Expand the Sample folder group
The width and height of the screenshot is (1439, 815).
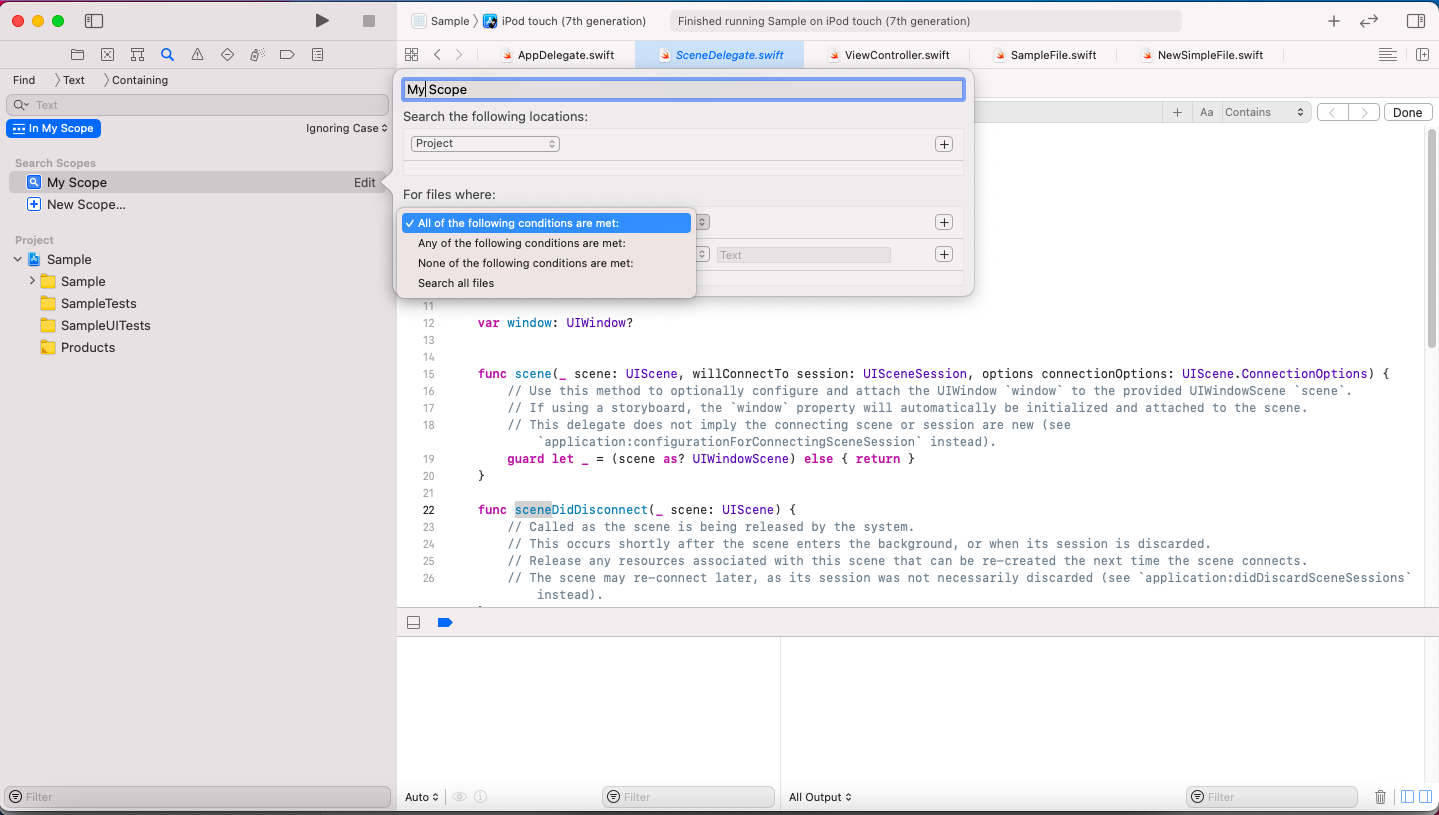(x=33, y=281)
